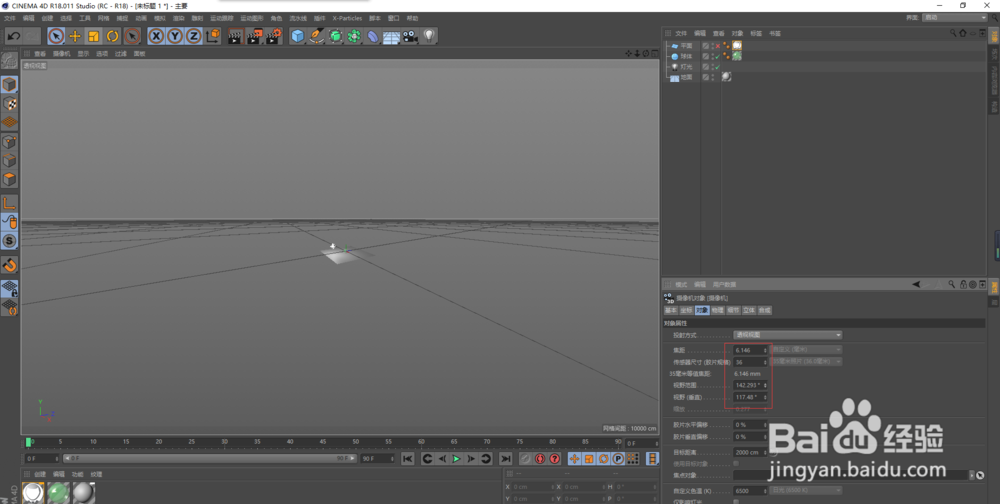Image resolution: width=1000 pixels, height=504 pixels.
Task: Open the Subdivision Surface generators icon
Action: tap(335, 36)
